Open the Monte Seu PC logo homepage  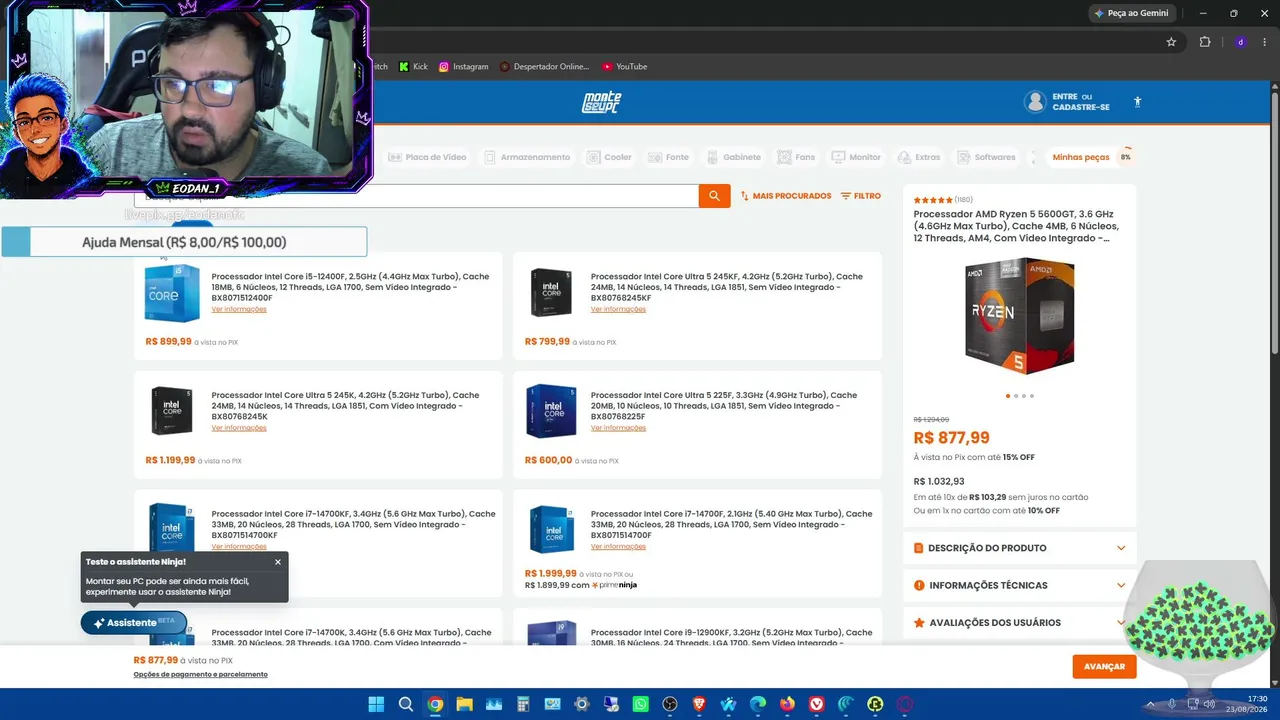(602, 102)
